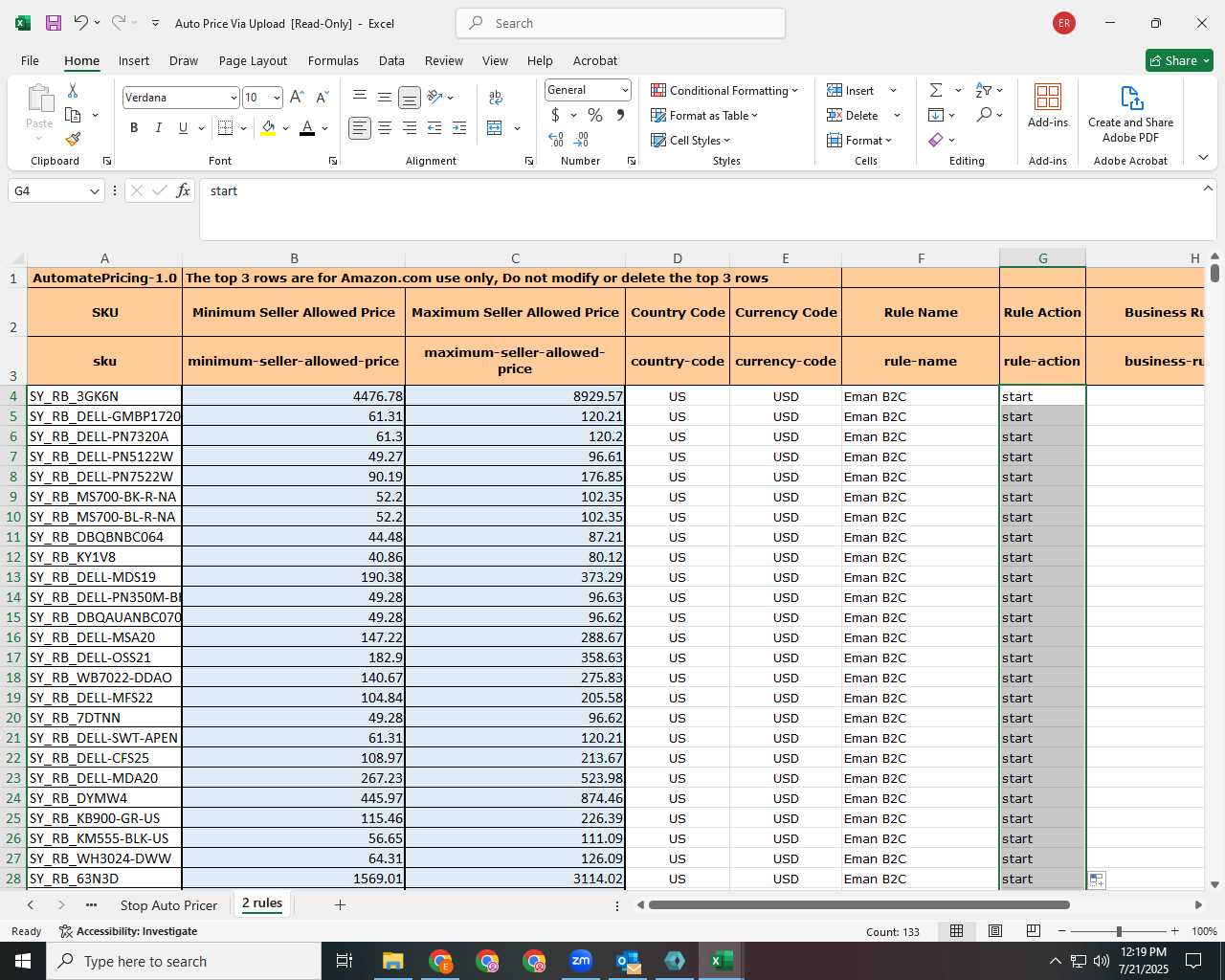Click the AutoSum sigma icon
Screen dimensions: 1225x980
936,90
